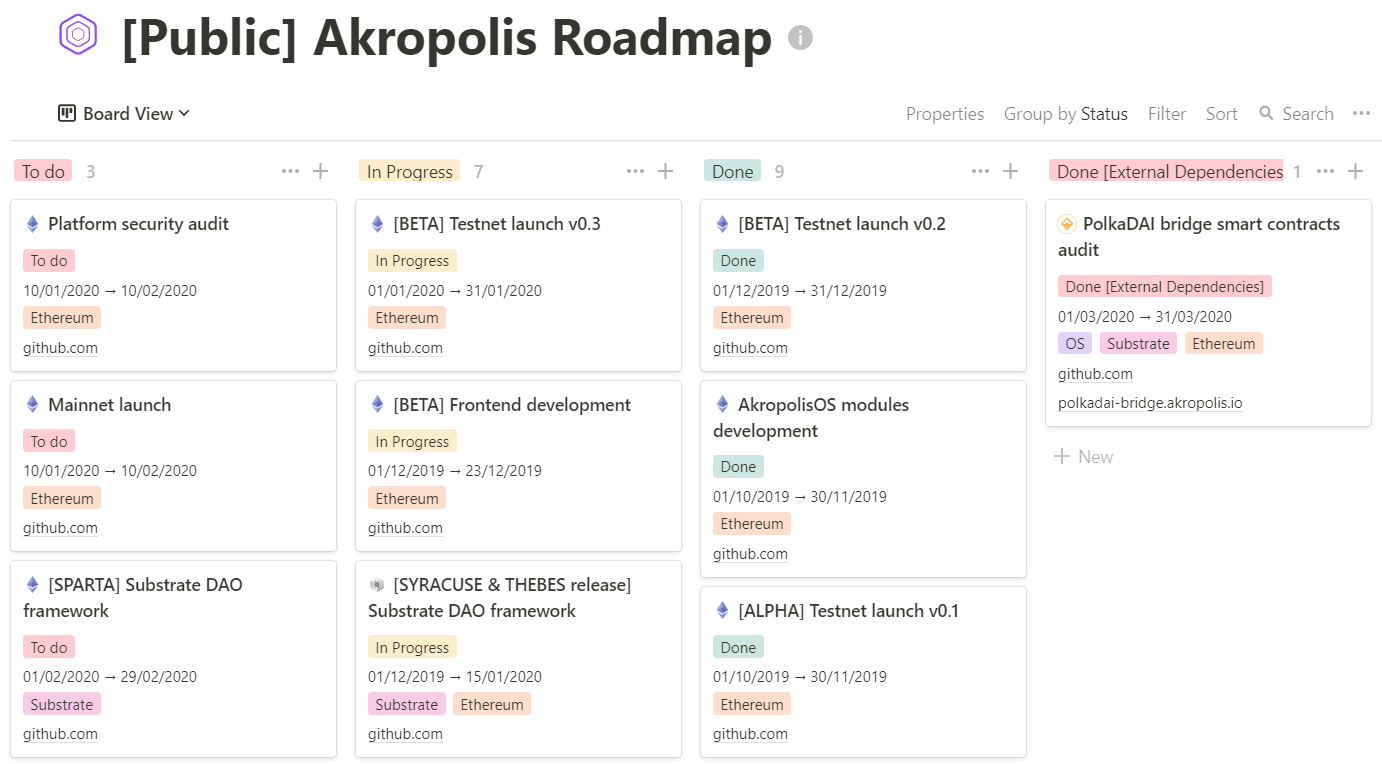Open the Board View dropdown
Viewport: 1382px width, 764px height.
pyautogui.click(x=124, y=114)
